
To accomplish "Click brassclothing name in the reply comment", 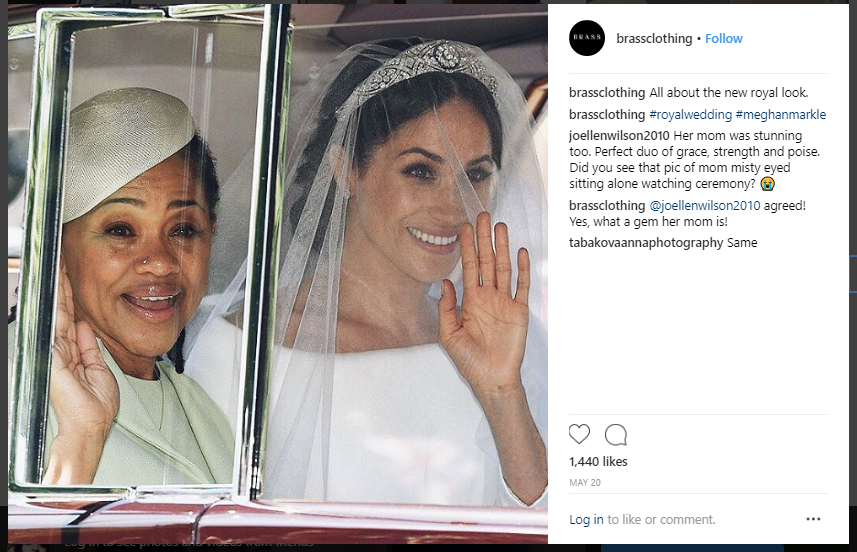I will [x=607, y=205].
